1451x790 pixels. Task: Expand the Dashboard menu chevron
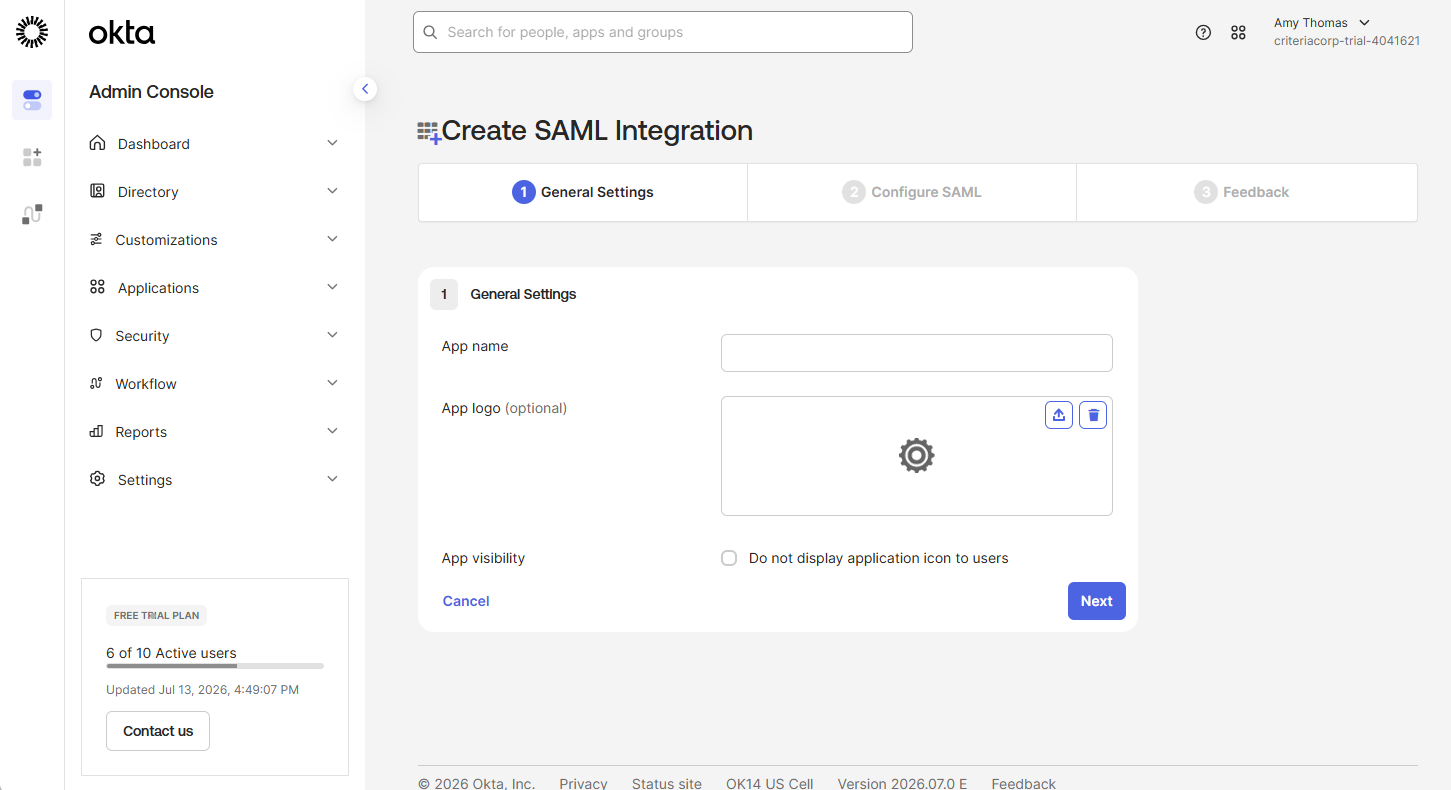click(x=332, y=143)
